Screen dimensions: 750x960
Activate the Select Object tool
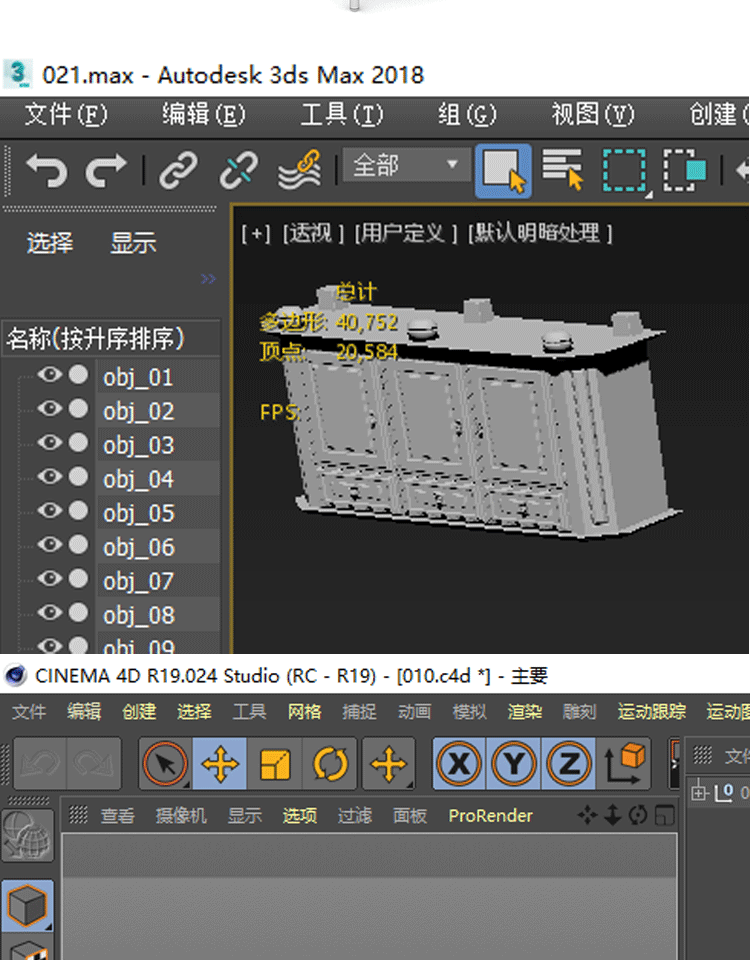[x=503, y=170]
